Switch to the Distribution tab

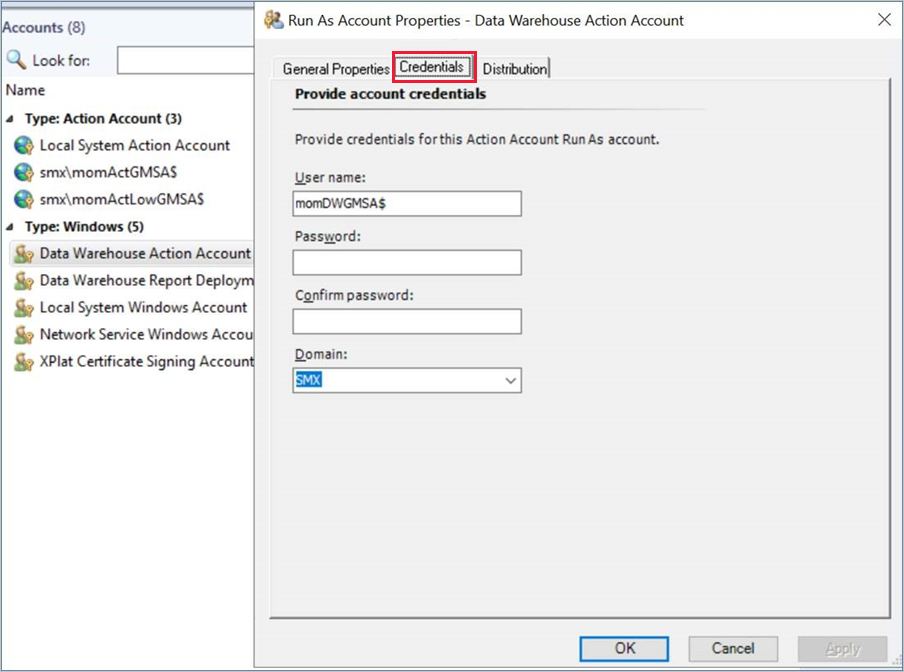[515, 69]
